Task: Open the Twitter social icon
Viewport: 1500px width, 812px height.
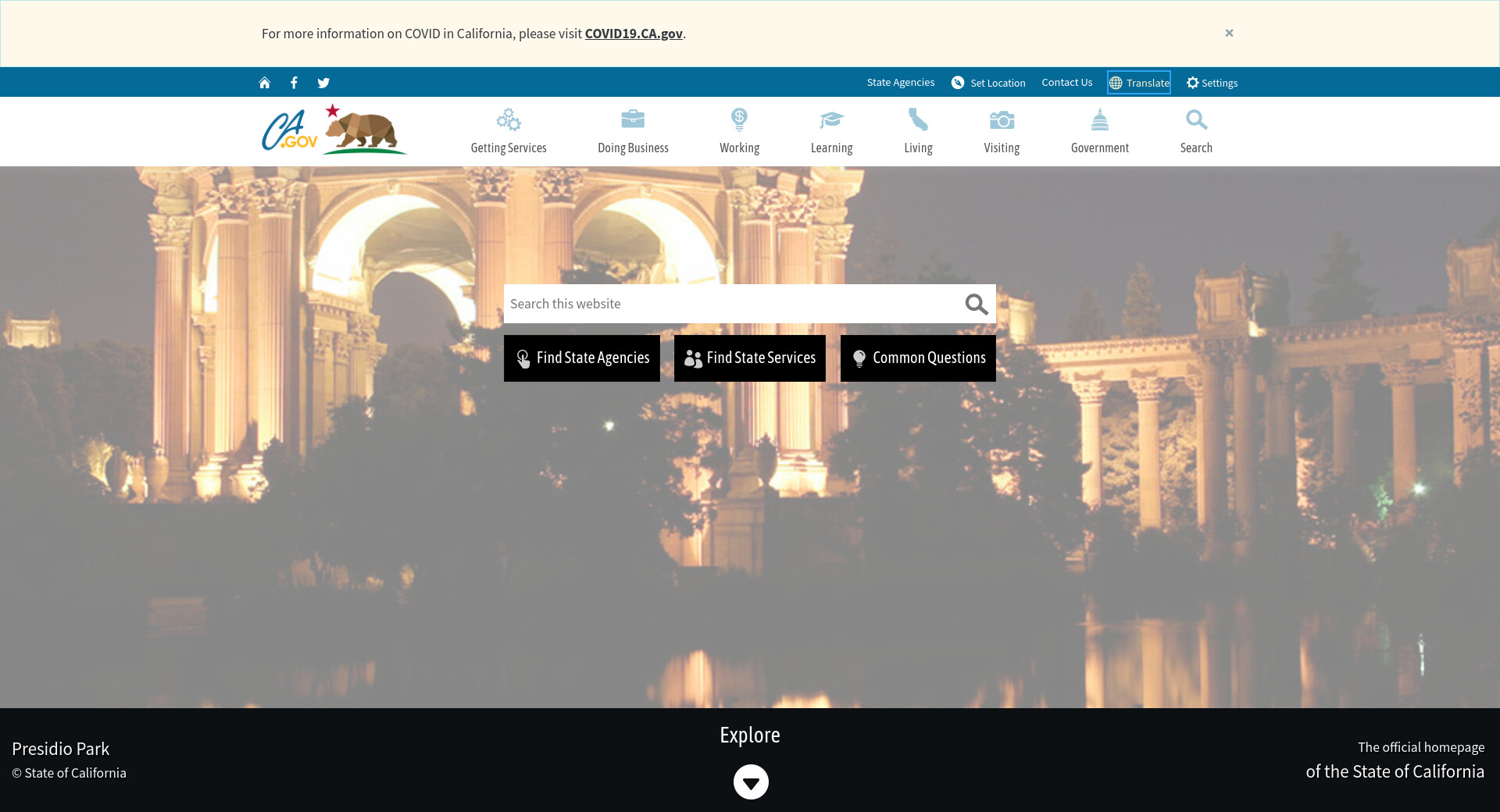Action: pos(323,83)
